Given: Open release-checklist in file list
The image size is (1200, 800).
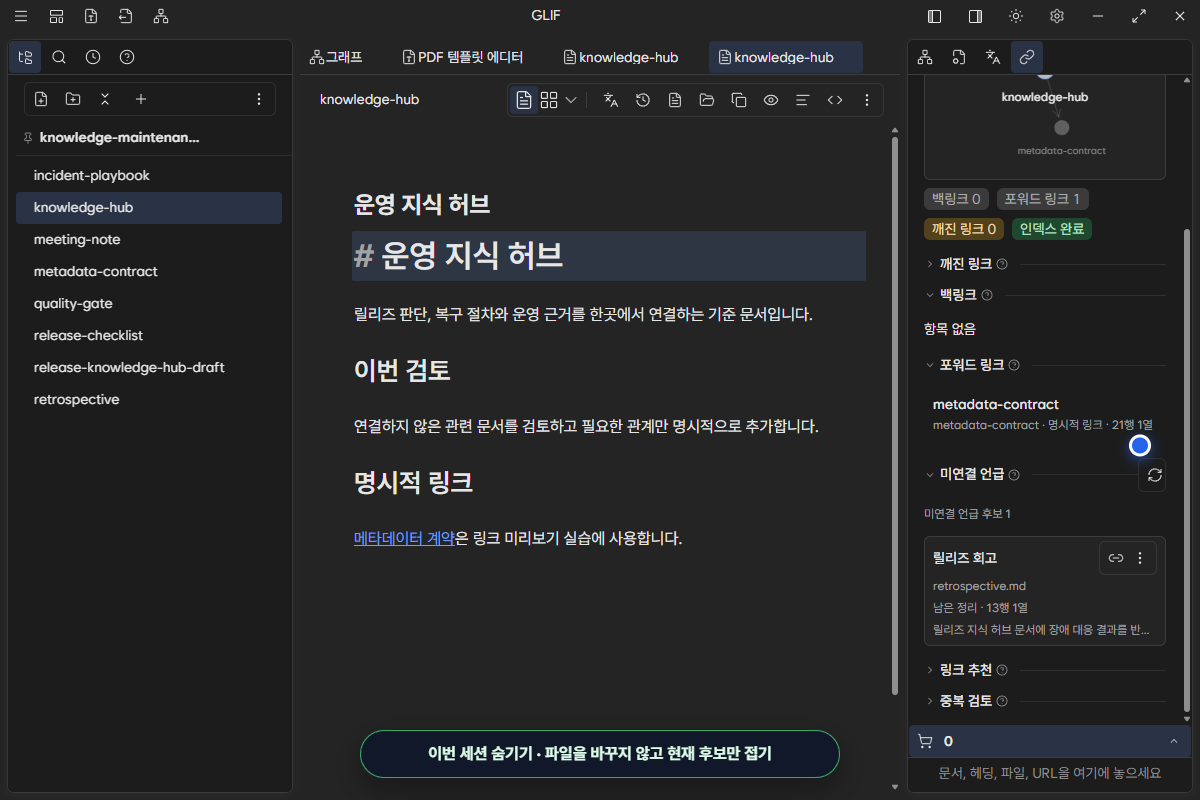Looking at the screenshot, I should pos(149,336).
